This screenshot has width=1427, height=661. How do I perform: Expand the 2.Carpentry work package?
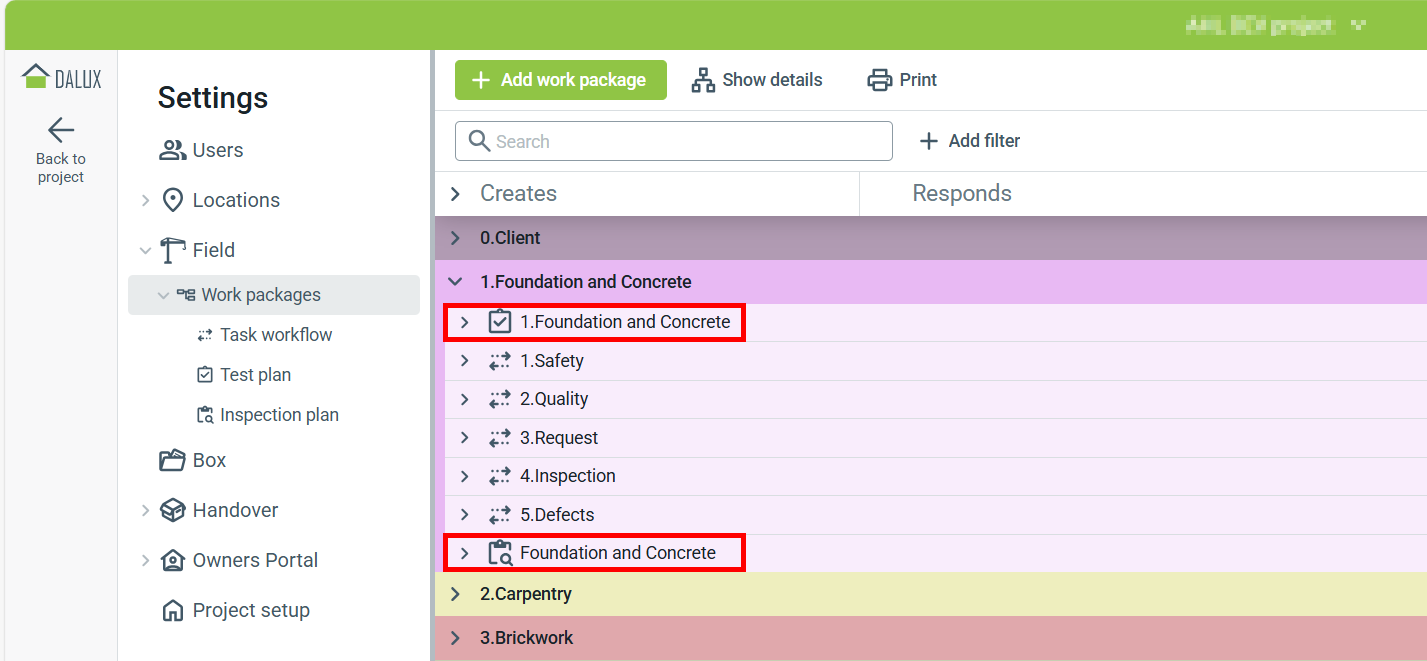[456, 594]
